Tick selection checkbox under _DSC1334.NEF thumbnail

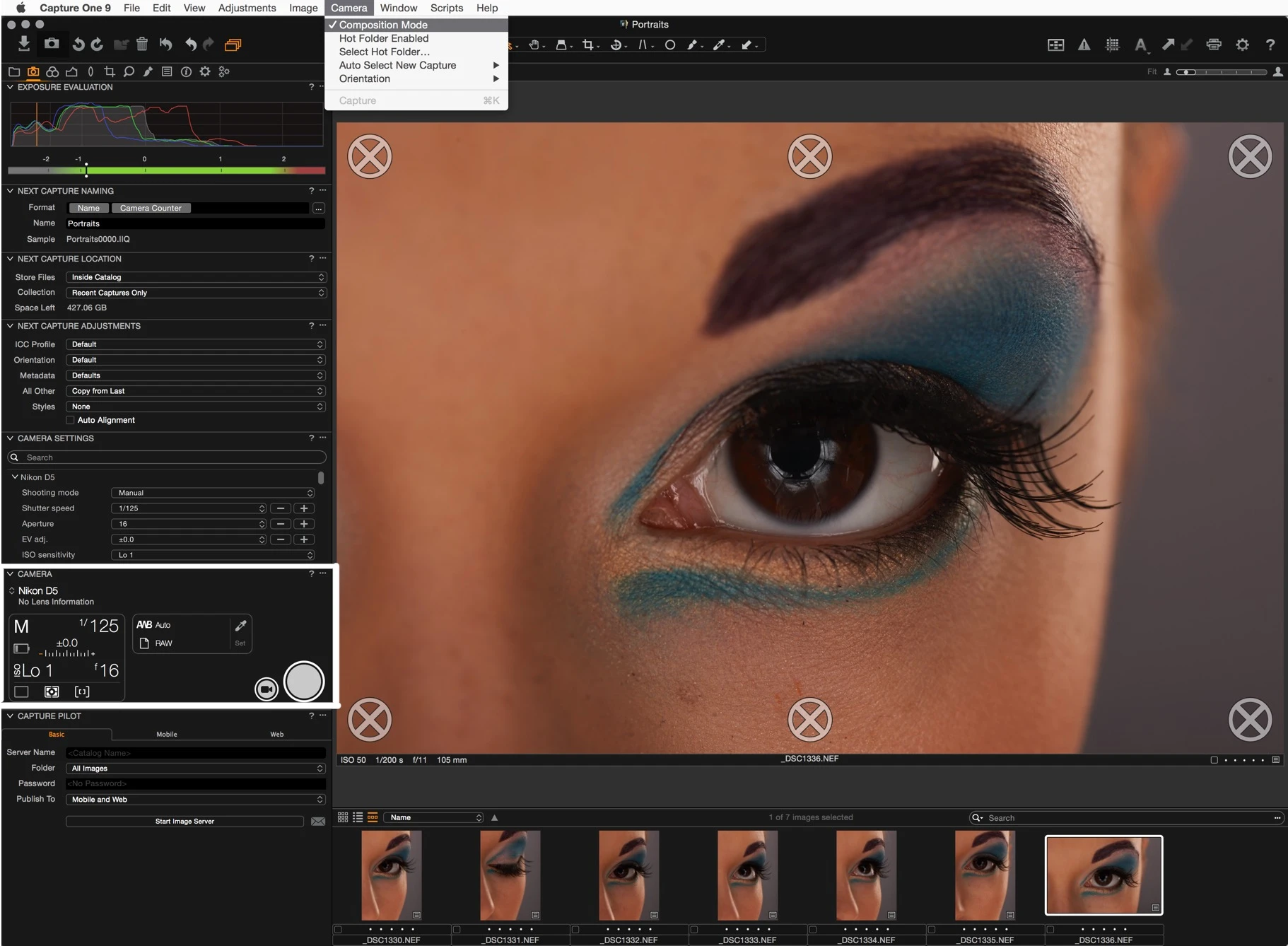pyautogui.click(x=813, y=929)
